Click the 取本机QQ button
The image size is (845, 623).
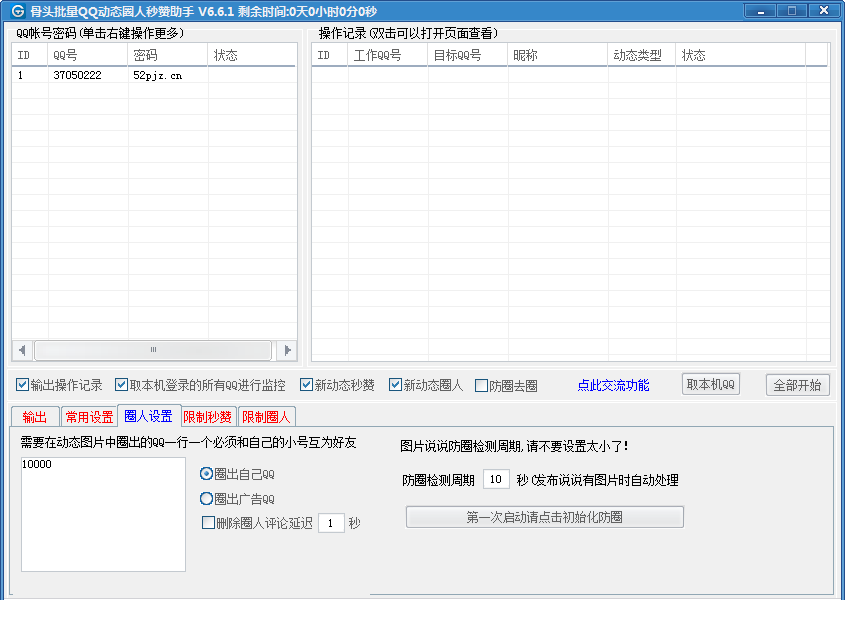(710, 384)
